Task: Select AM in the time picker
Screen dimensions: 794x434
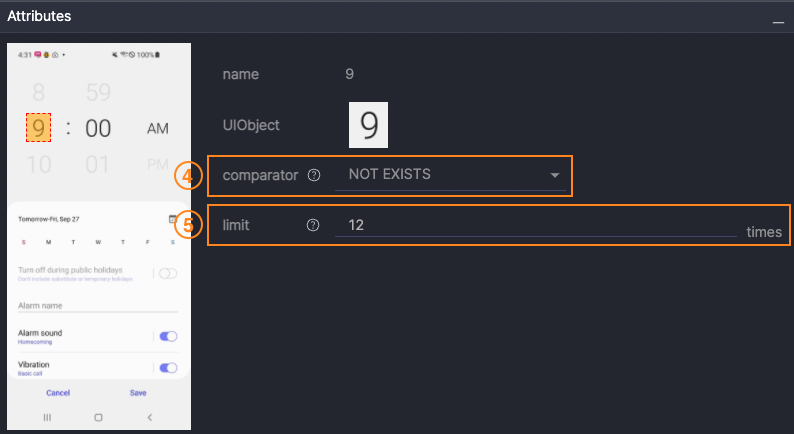Action: [x=158, y=128]
